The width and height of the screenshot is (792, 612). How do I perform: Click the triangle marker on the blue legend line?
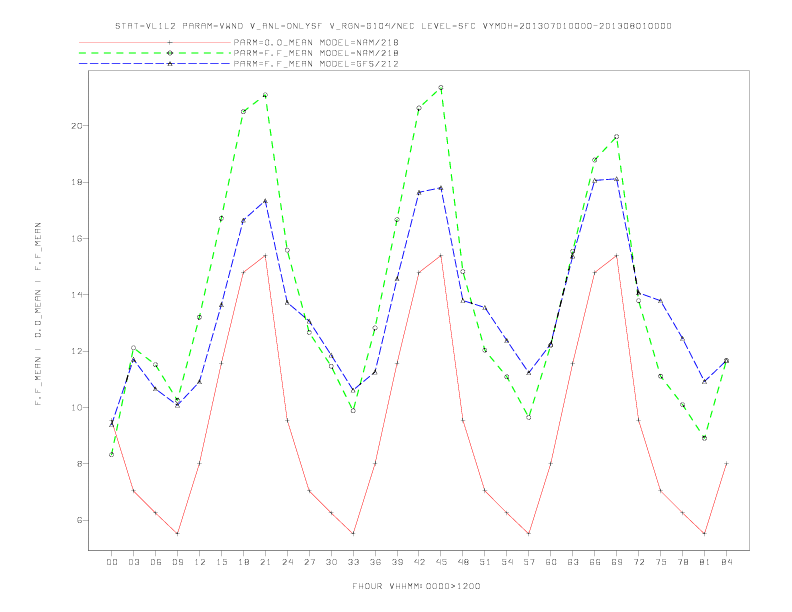170,64
